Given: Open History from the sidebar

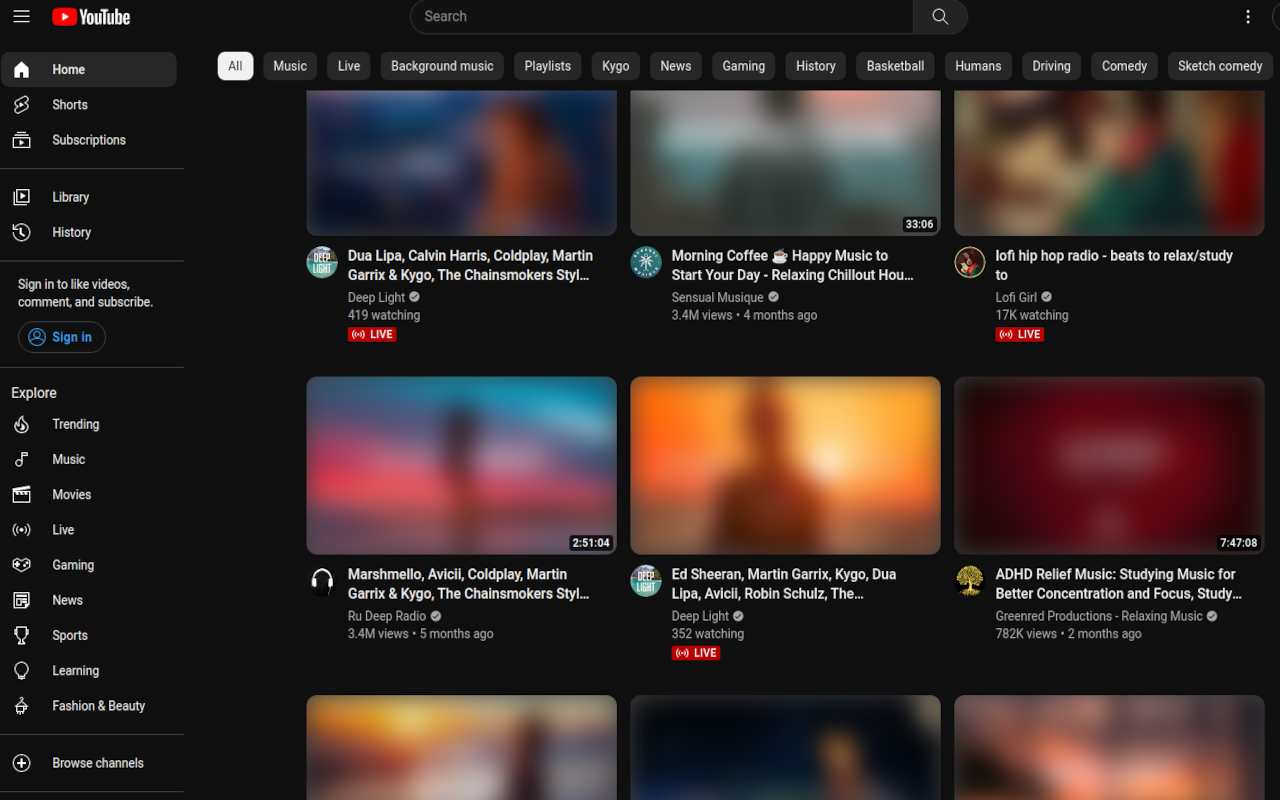Looking at the screenshot, I should [71, 232].
